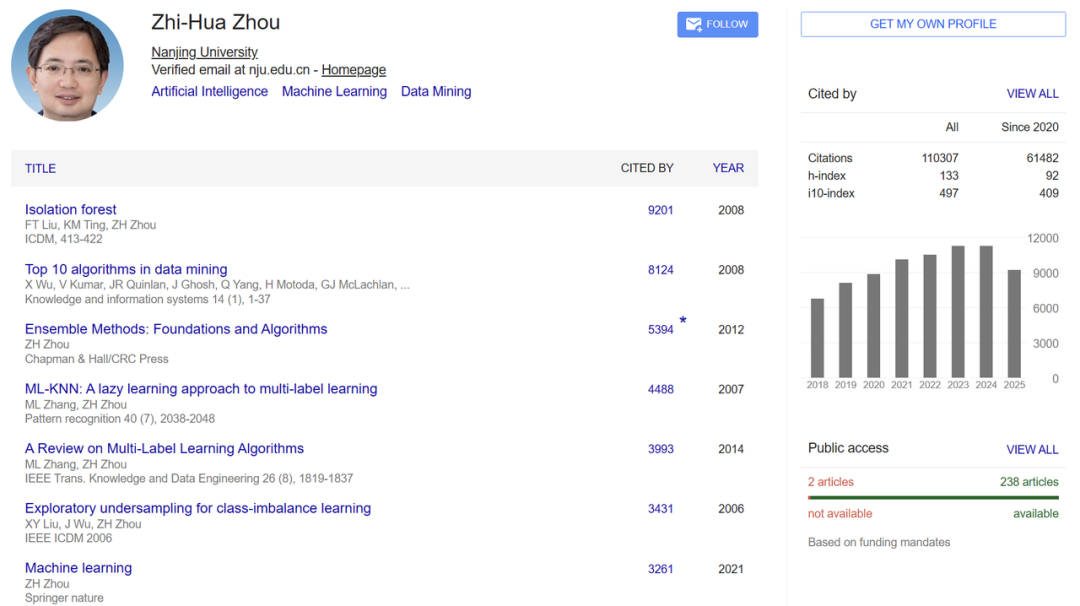This screenshot has width=1080, height=606.
Task: Select the Data Mining interest tag
Action: coord(436,91)
